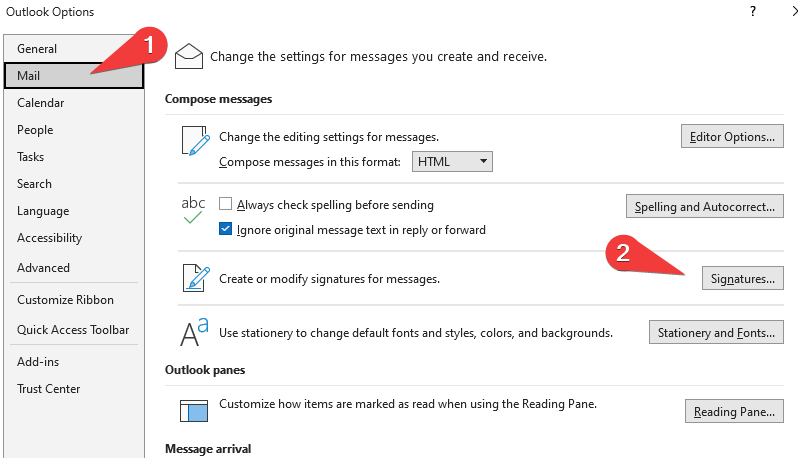Viewport: 798px width, 458px height.
Task: Open the Signatures dialog button
Action: (741, 279)
